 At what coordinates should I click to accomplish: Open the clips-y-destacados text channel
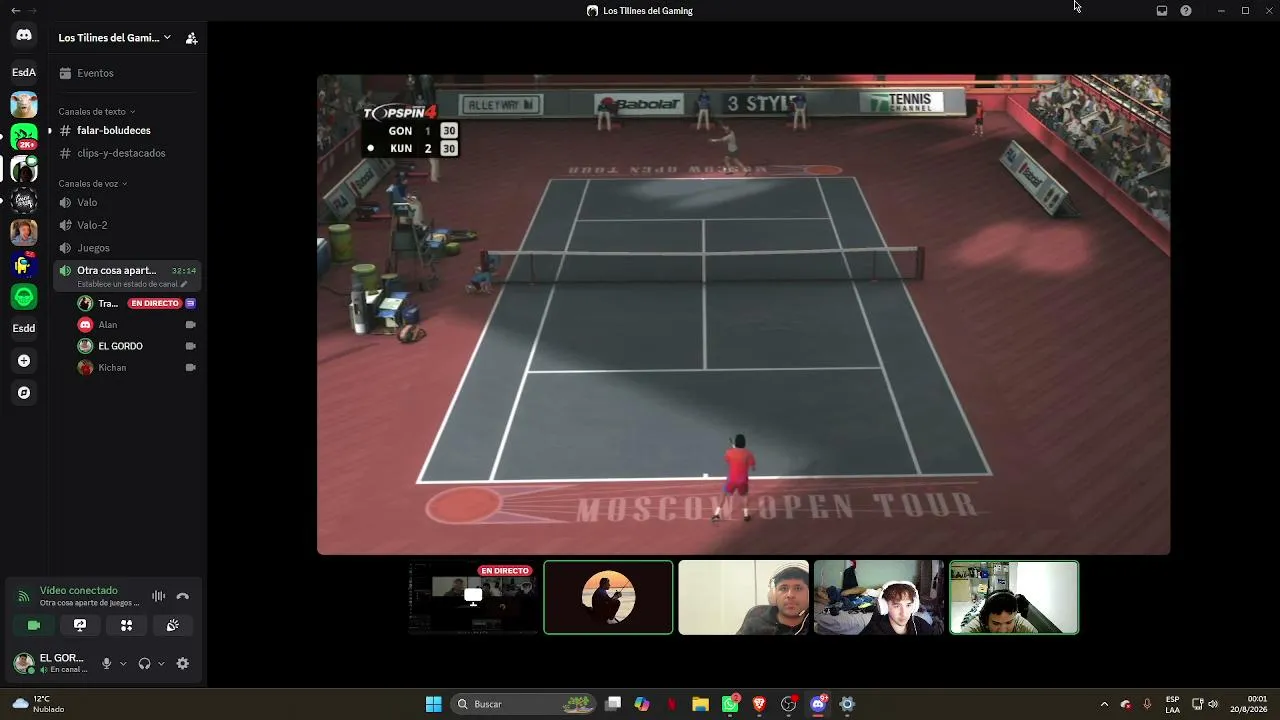tap(126, 153)
